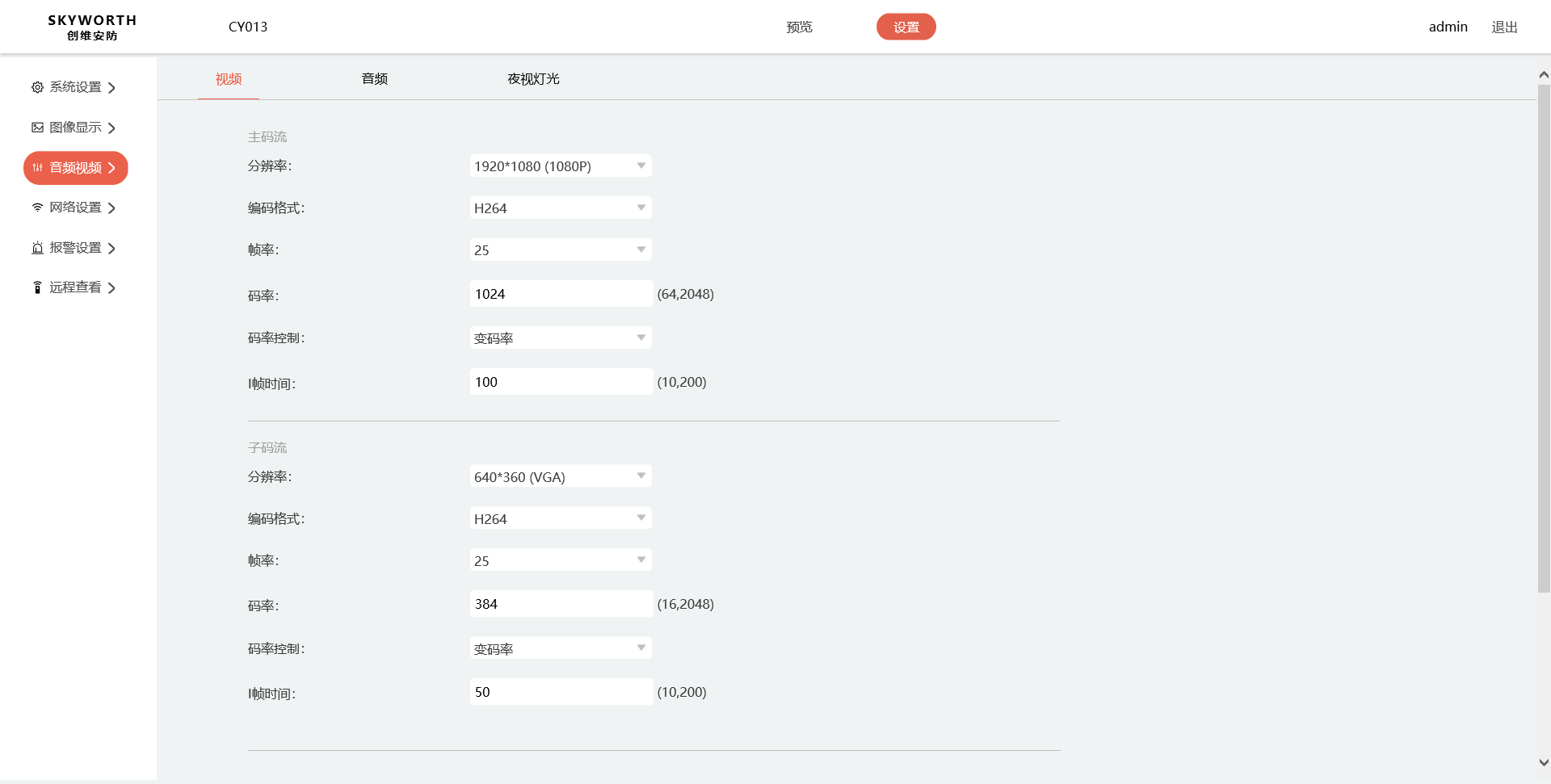Open sub stream frame rate dropdown
The width and height of the screenshot is (1551, 784).
(561, 561)
